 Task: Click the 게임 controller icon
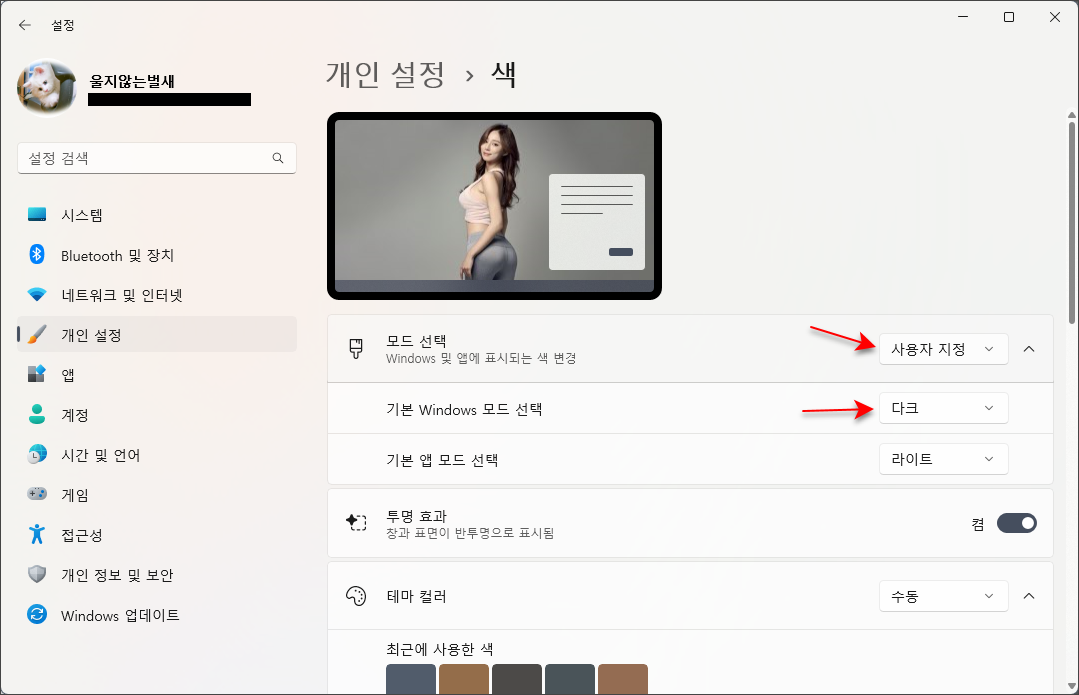[37, 494]
